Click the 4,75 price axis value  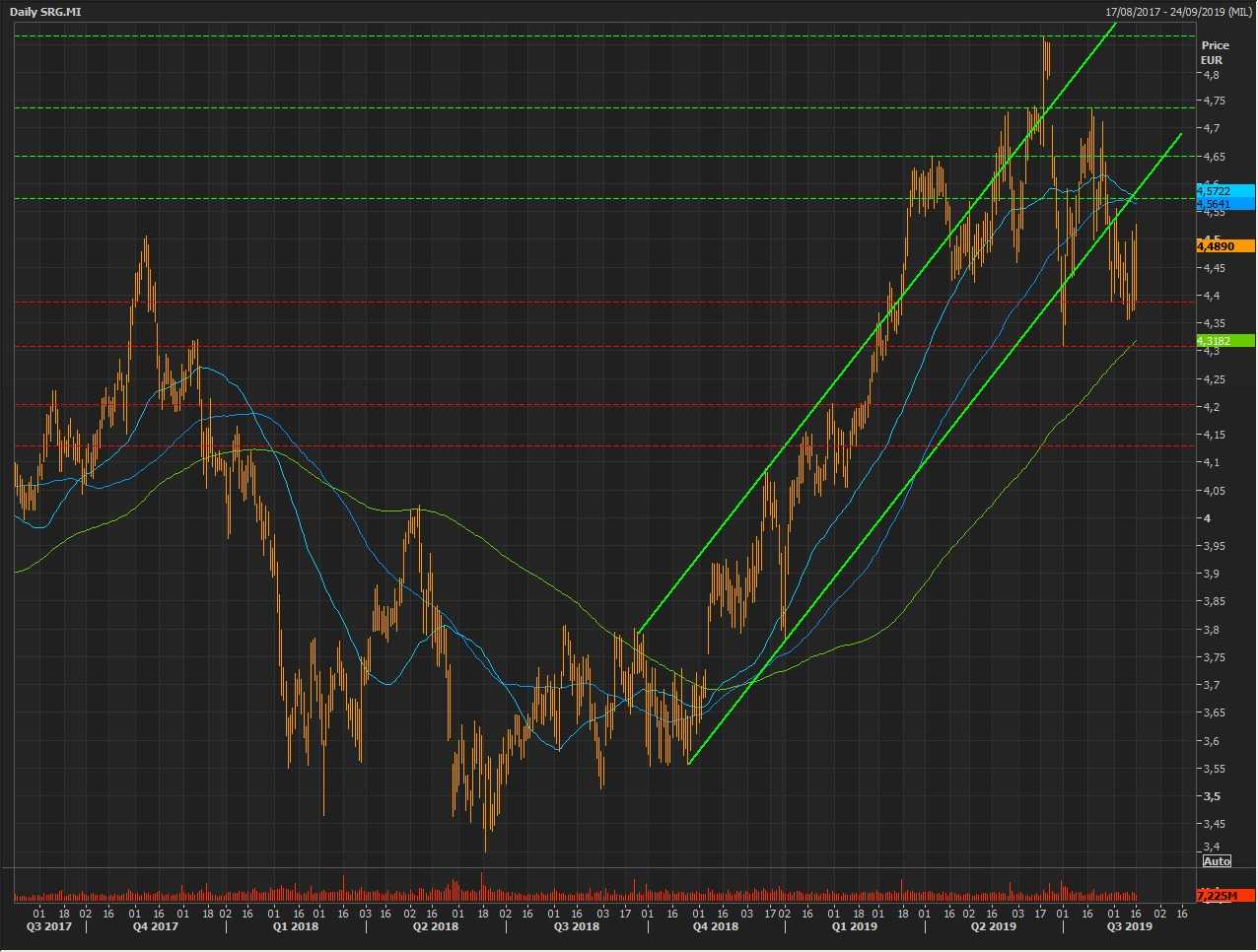[1214, 101]
